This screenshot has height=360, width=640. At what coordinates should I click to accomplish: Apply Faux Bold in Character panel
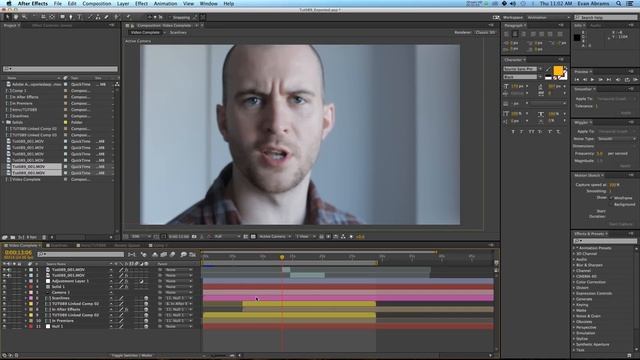coord(513,131)
